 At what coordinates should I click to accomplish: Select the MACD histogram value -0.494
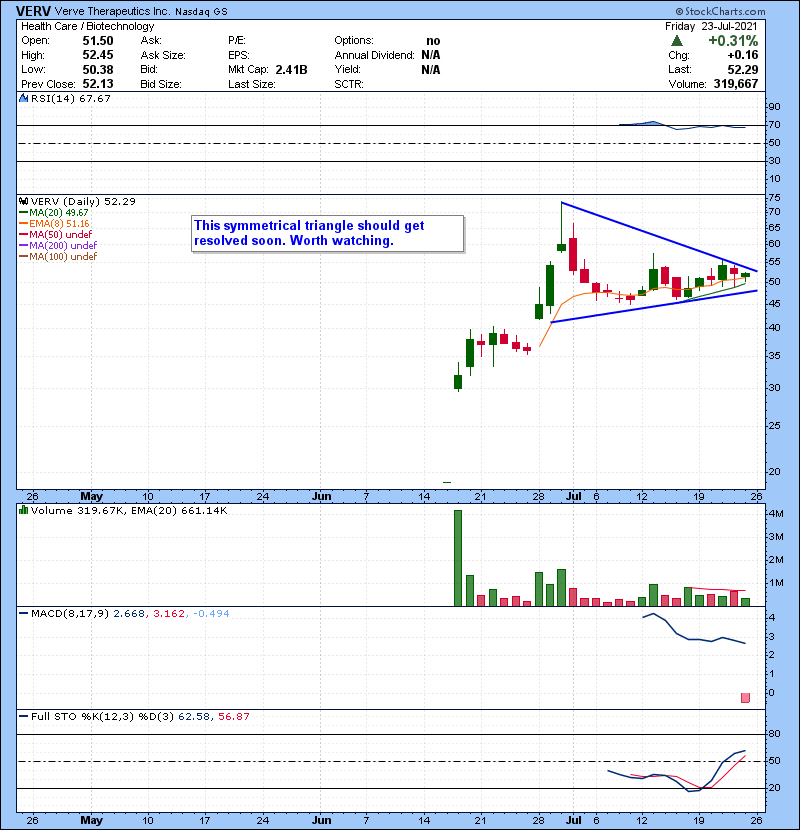(x=211, y=614)
